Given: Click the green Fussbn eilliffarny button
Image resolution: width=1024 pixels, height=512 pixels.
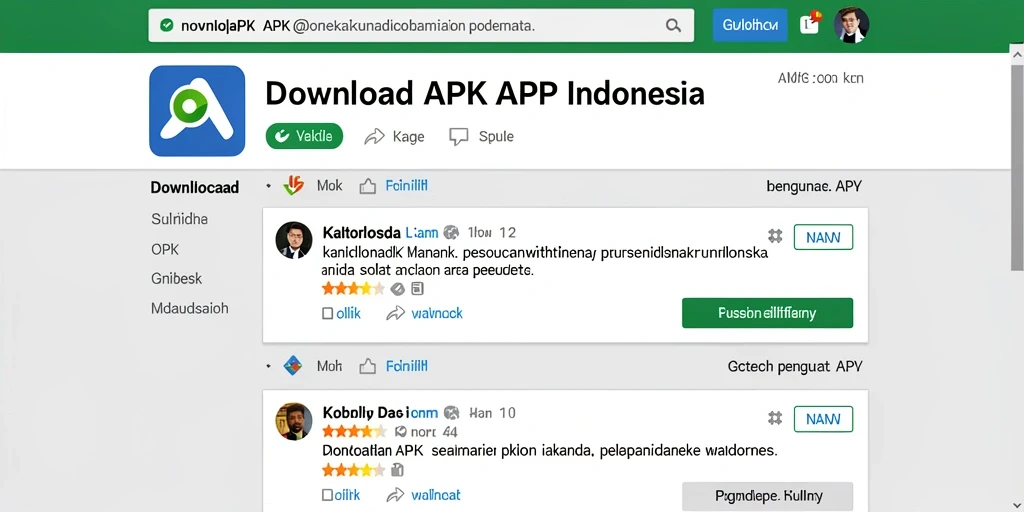Looking at the screenshot, I should [767, 313].
